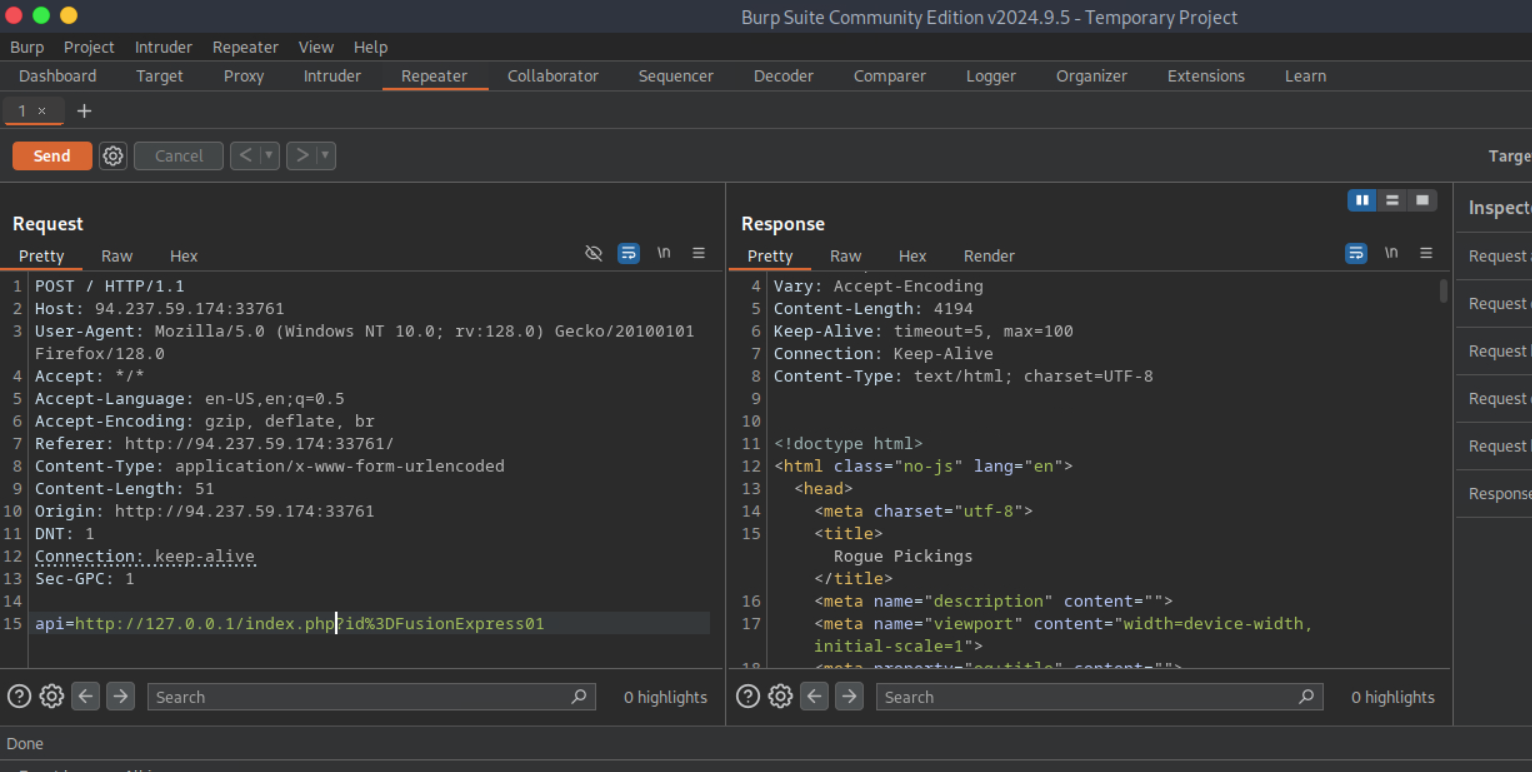Open help icon below Request editor
This screenshot has width=1532, height=772.
click(x=19, y=697)
